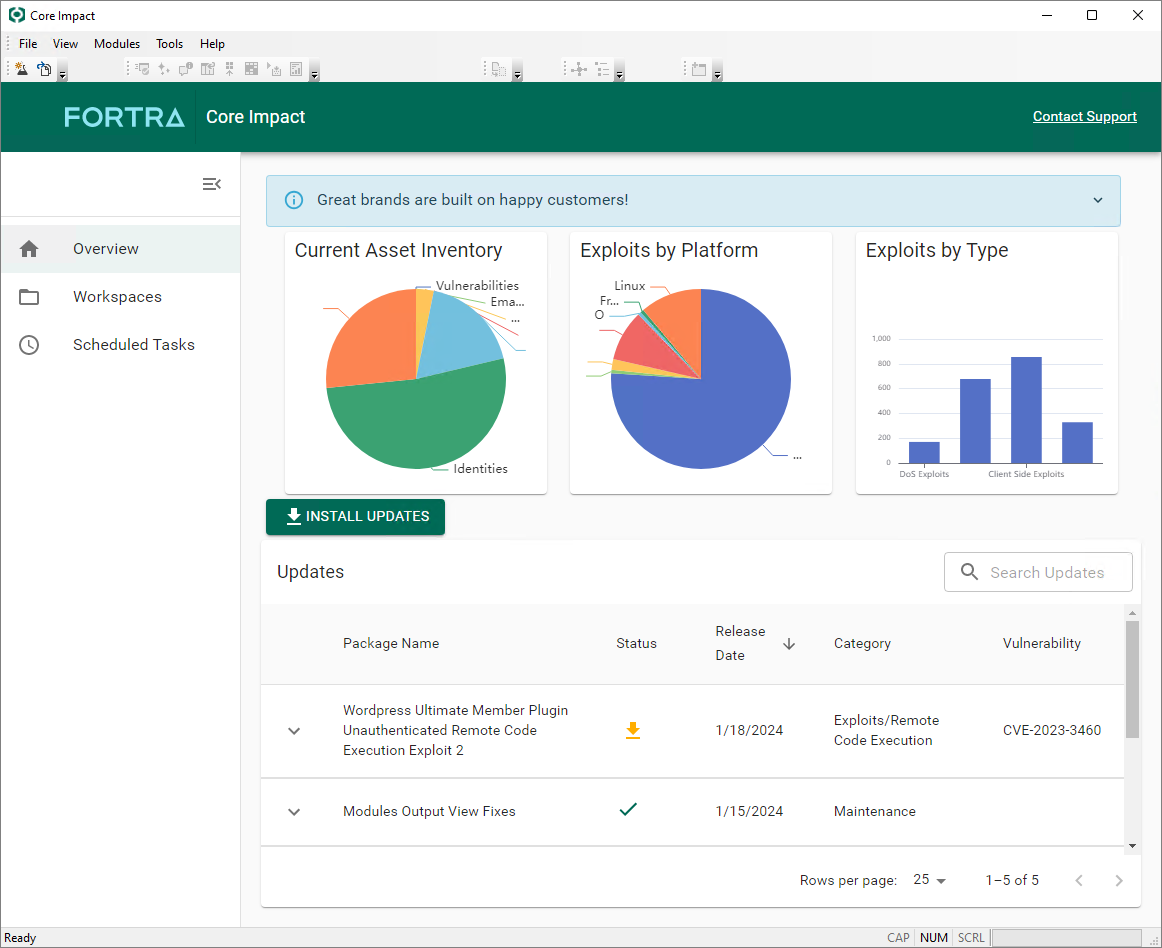The width and height of the screenshot is (1162, 948).
Task: Expand the Wordpress Ultimate Member Plugin row
Action: [x=294, y=731]
